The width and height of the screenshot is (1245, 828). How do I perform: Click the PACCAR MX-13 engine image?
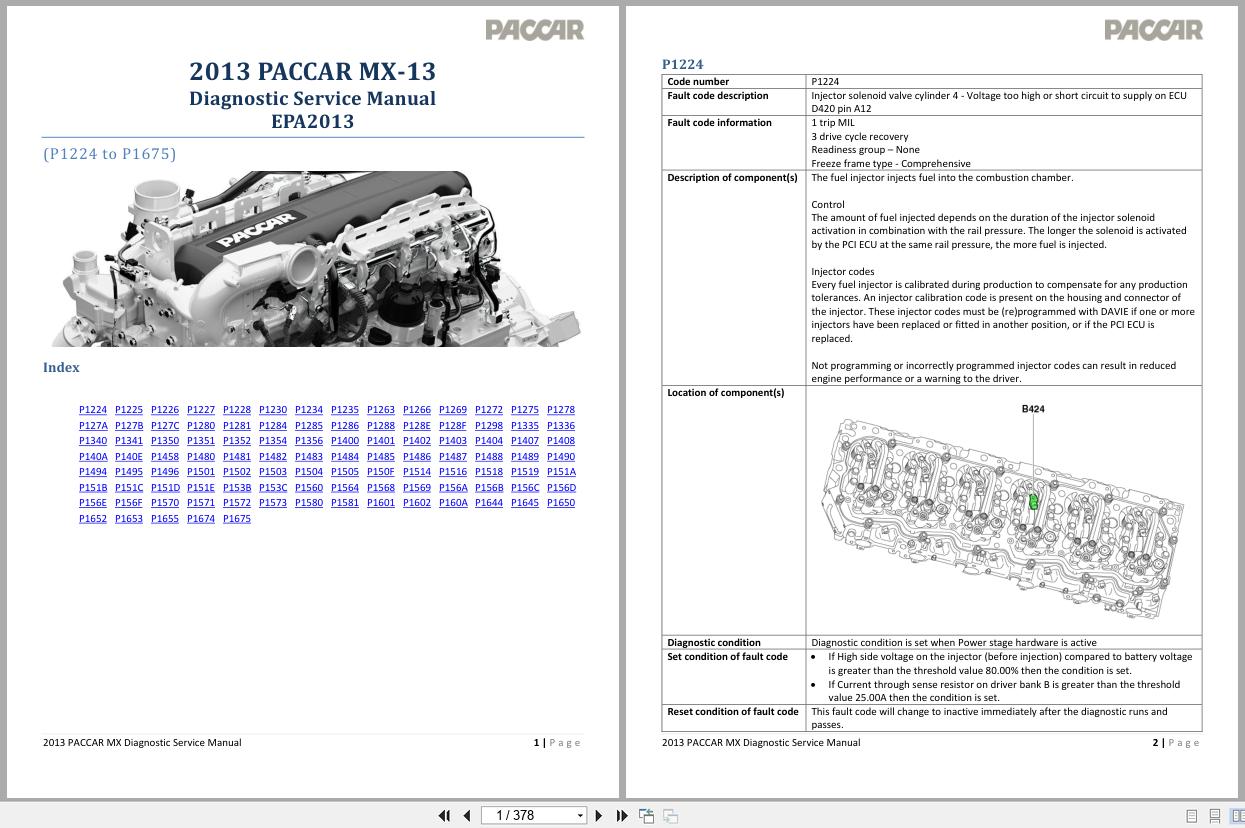pyautogui.click(x=313, y=259)
